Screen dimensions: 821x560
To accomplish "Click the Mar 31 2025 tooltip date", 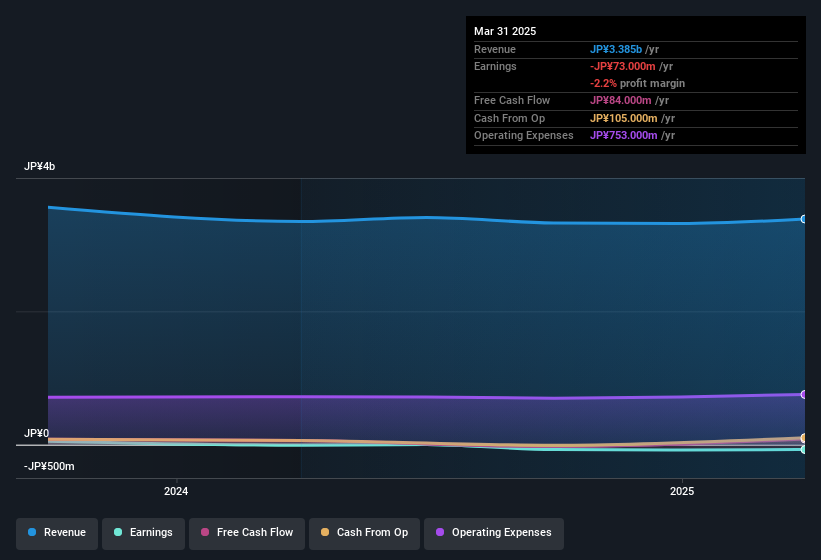I will [x=505, y=31].
